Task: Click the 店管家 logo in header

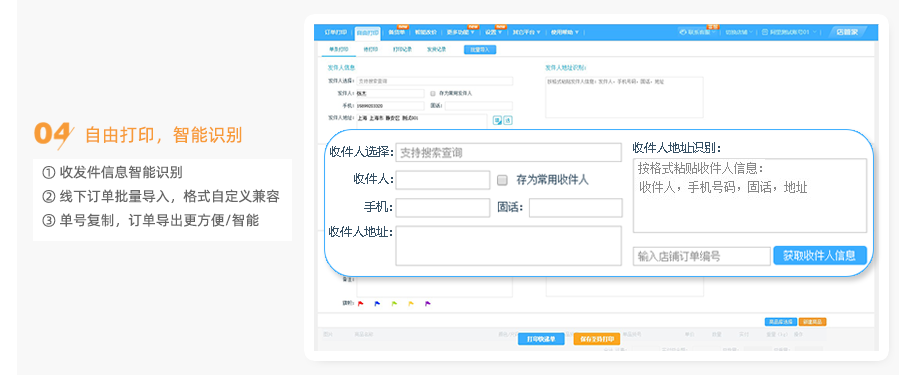Action: [847, 32]
